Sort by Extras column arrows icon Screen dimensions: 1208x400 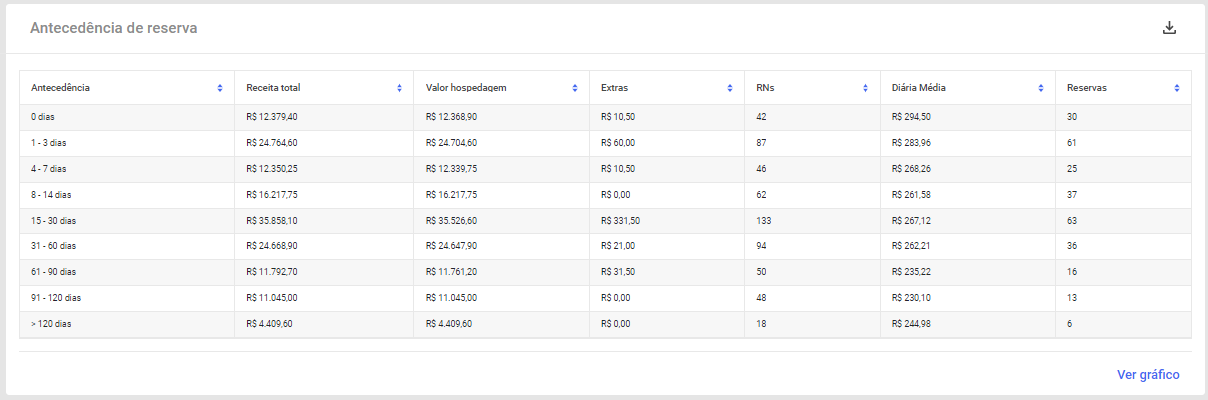click(730, 88)
